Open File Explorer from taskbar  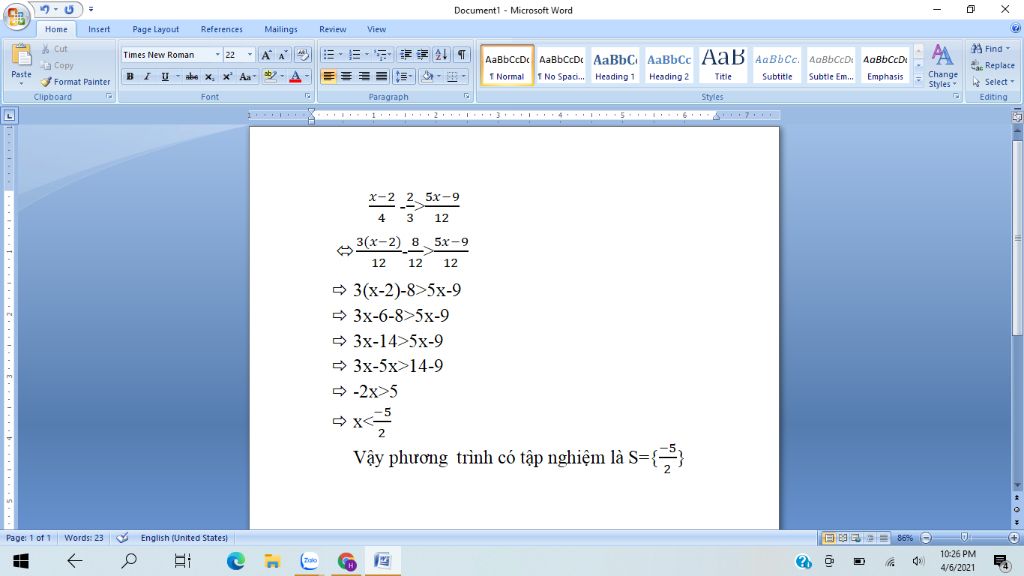pyautogui.click(x=272, y=560)
